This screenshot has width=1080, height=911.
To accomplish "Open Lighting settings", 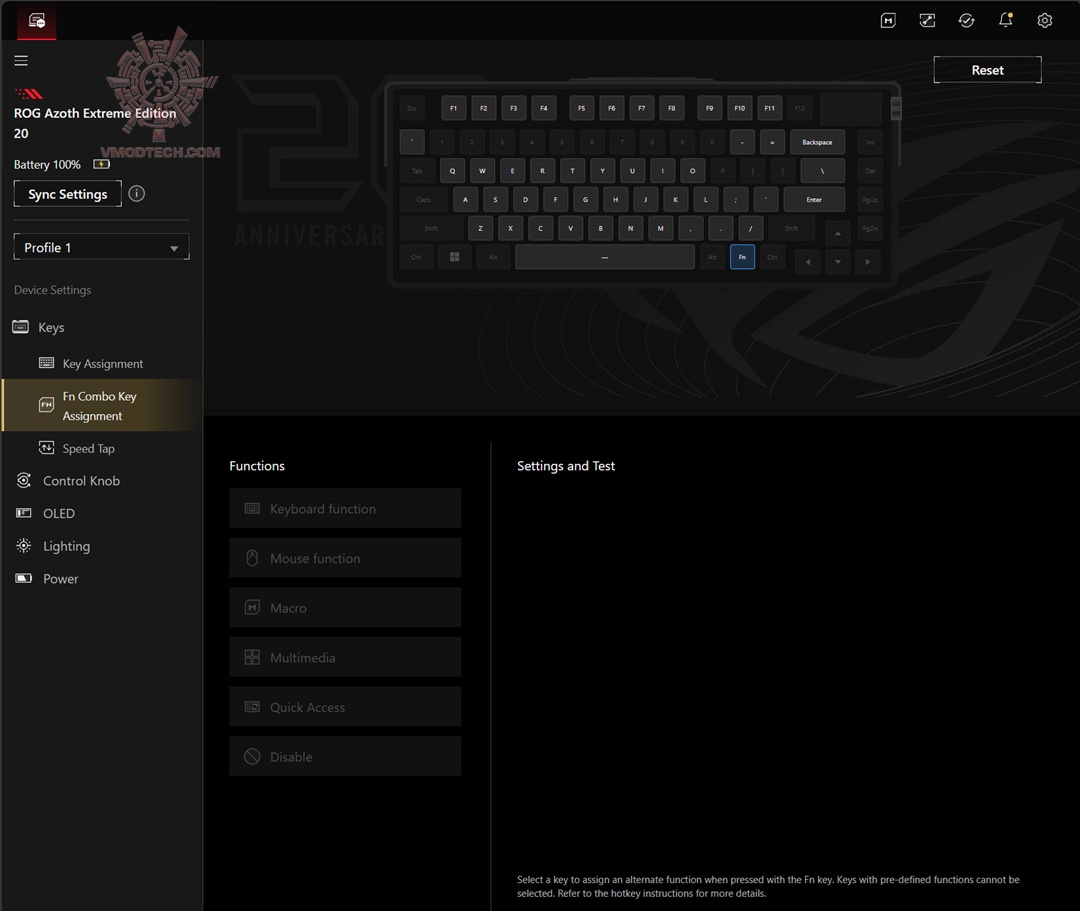I will pos(66,546).
